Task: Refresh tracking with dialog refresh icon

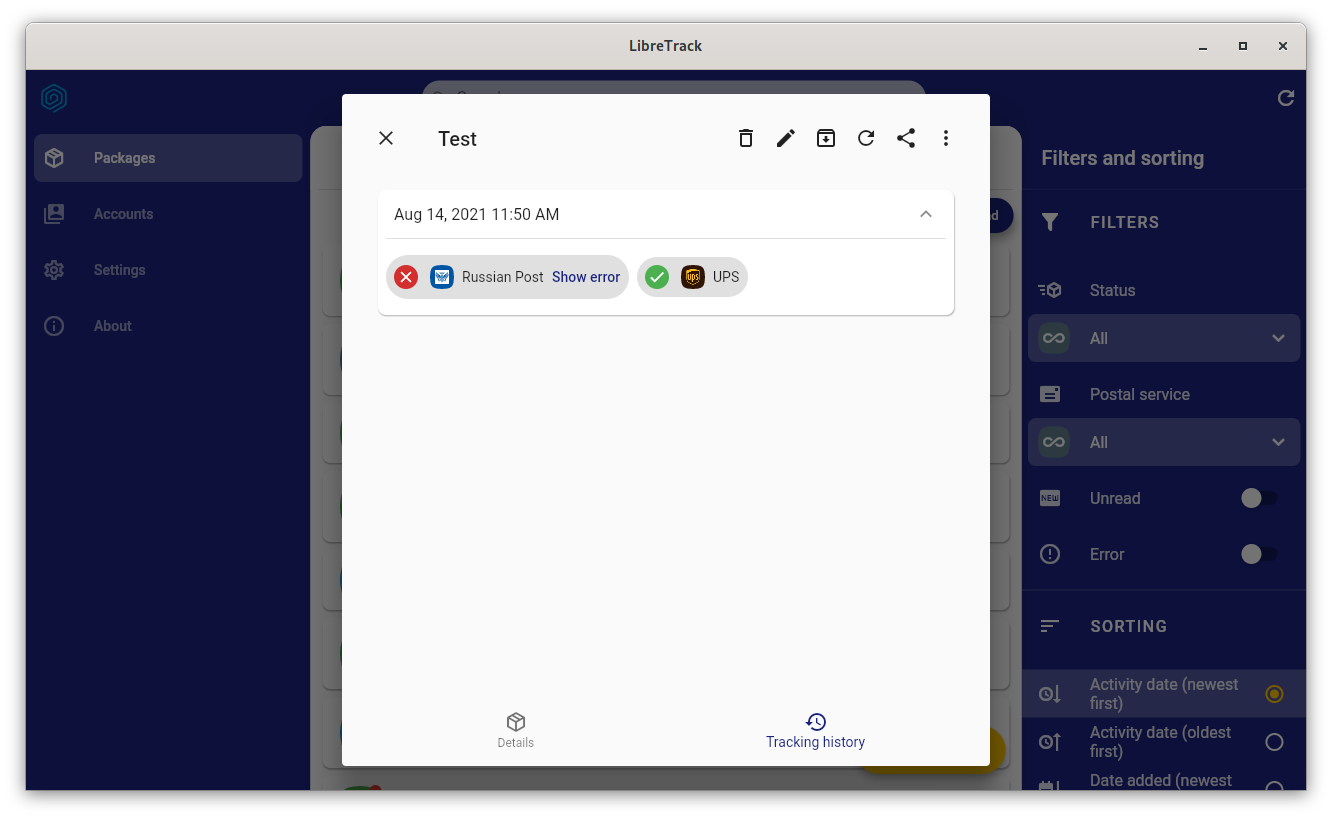Action: click(866, 138)
